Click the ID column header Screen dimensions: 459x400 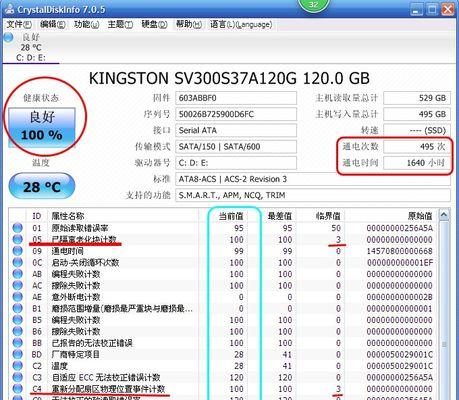37,216
